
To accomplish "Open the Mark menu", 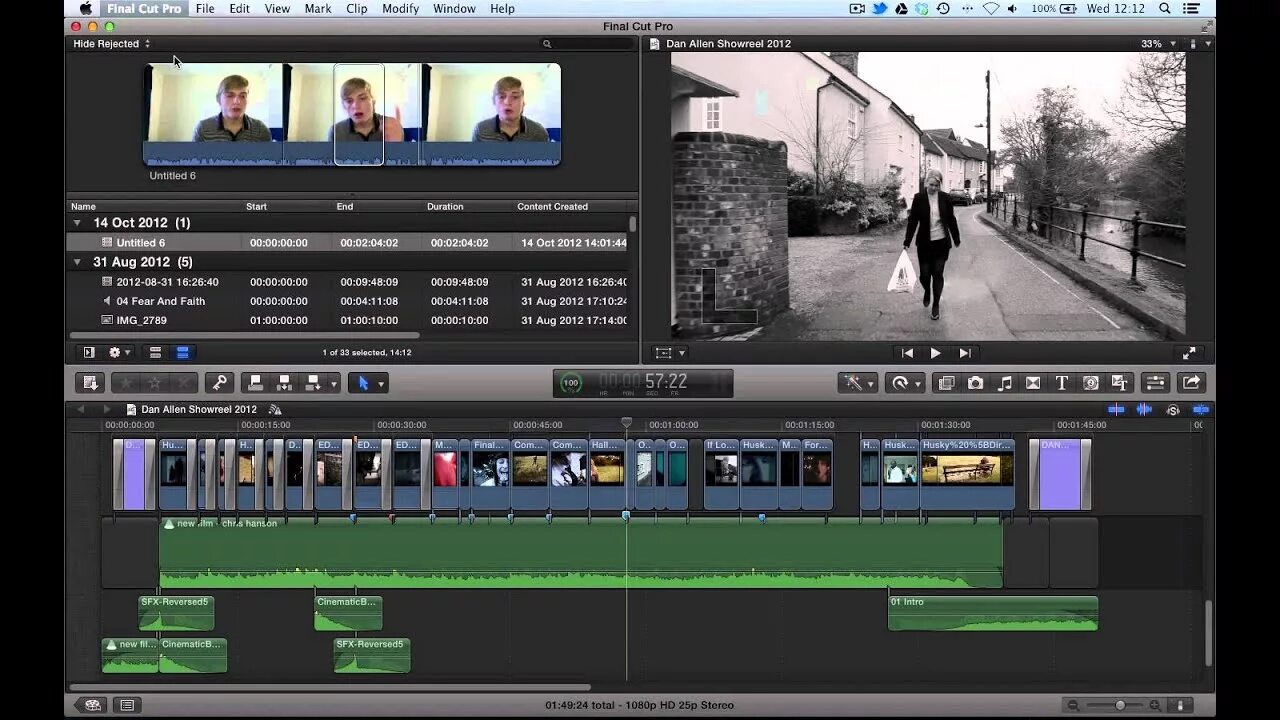I will 318,8.
